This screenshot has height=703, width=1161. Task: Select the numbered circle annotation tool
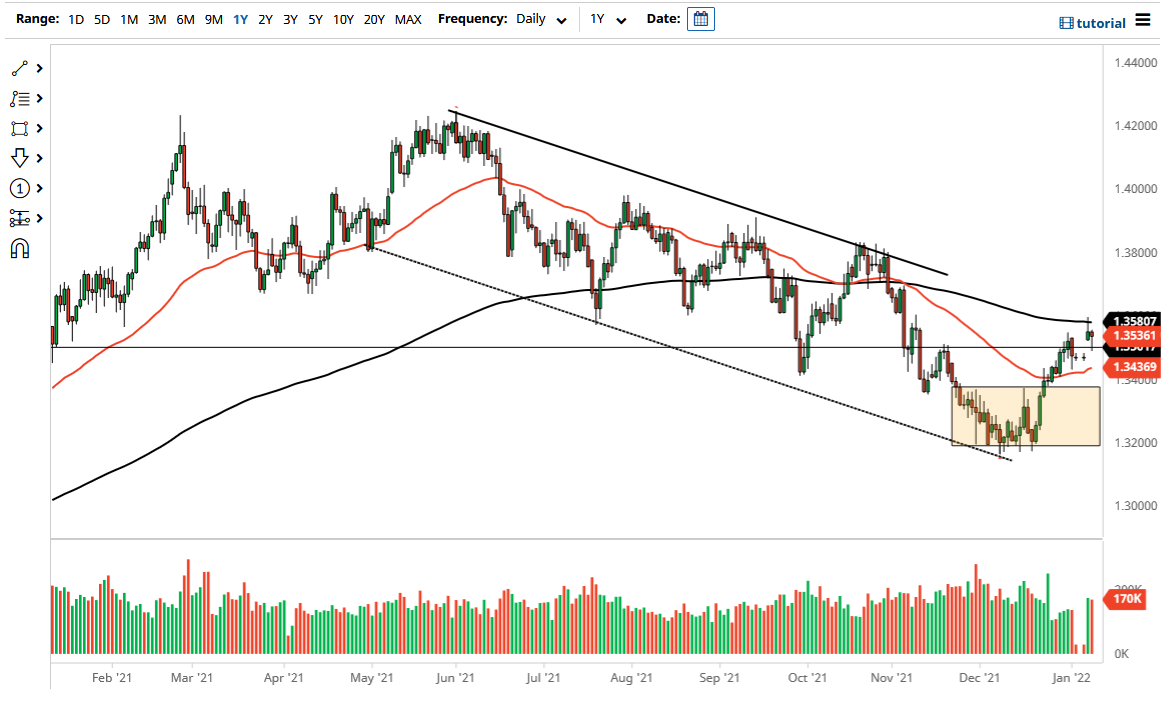point(20,188)
